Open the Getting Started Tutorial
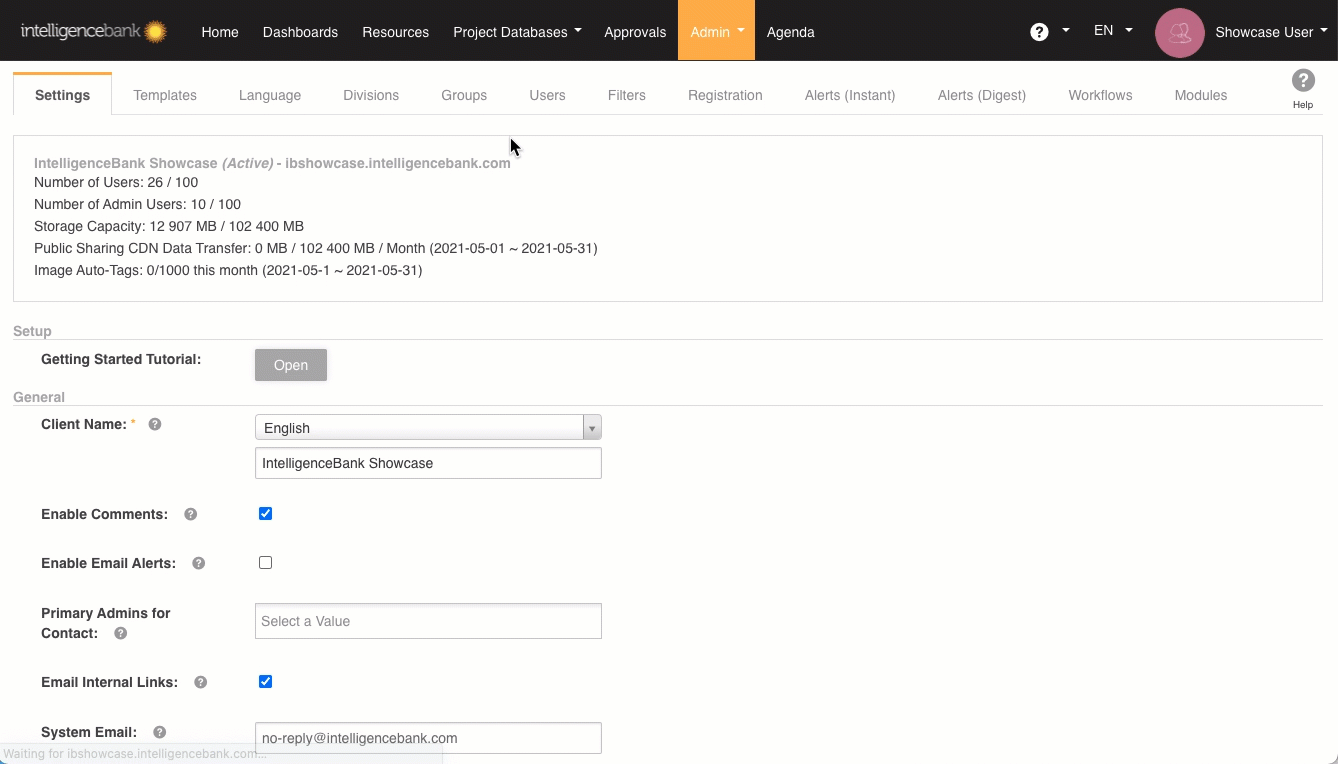 [x=291, y=365]
